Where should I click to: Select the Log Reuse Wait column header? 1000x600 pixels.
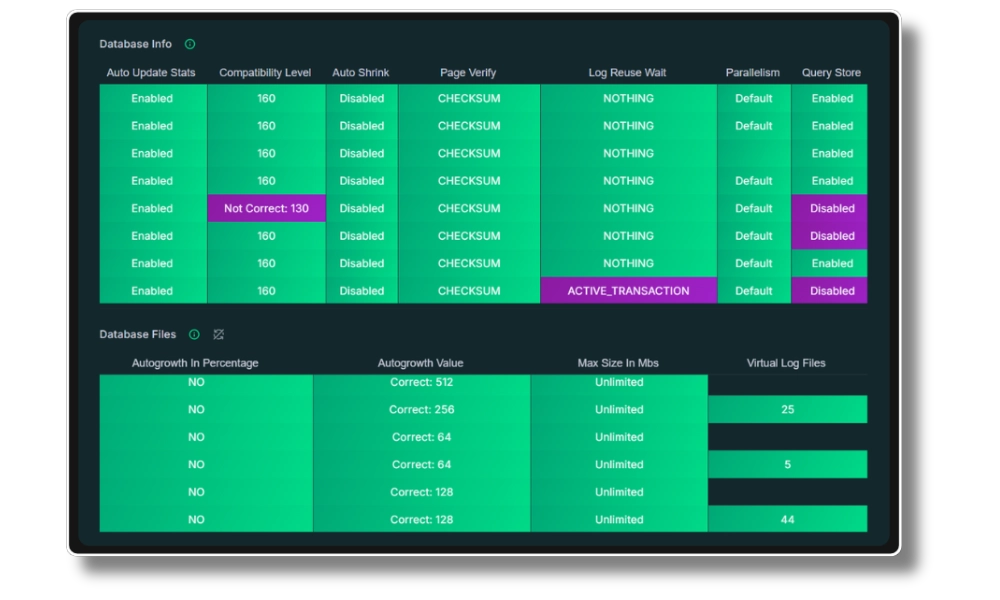click(x=627, y=73)
